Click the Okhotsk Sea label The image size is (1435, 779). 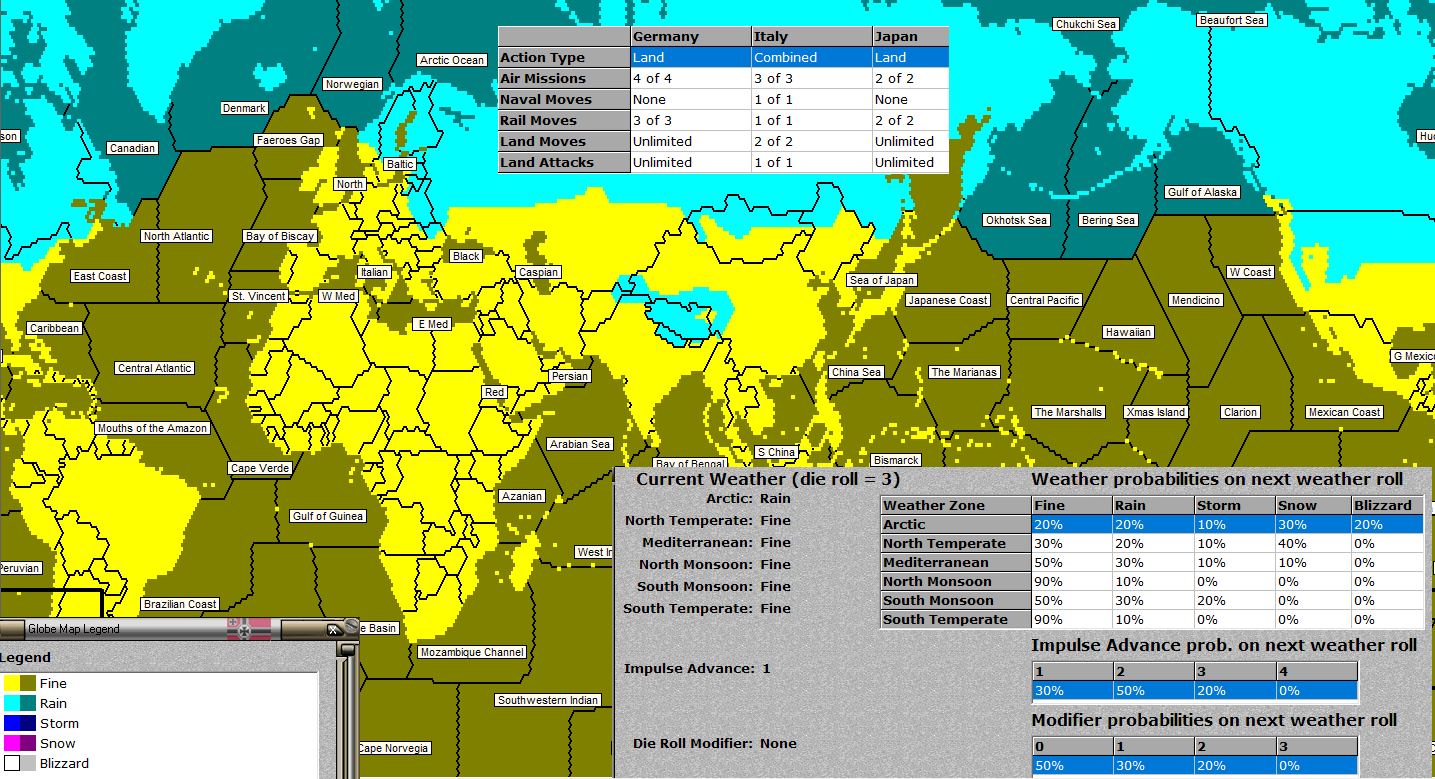pyautogui.click(x=1016, y=220)
